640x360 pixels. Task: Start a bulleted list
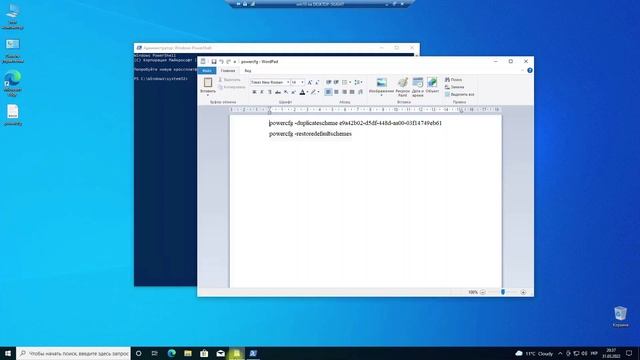(x=344, y=82)
